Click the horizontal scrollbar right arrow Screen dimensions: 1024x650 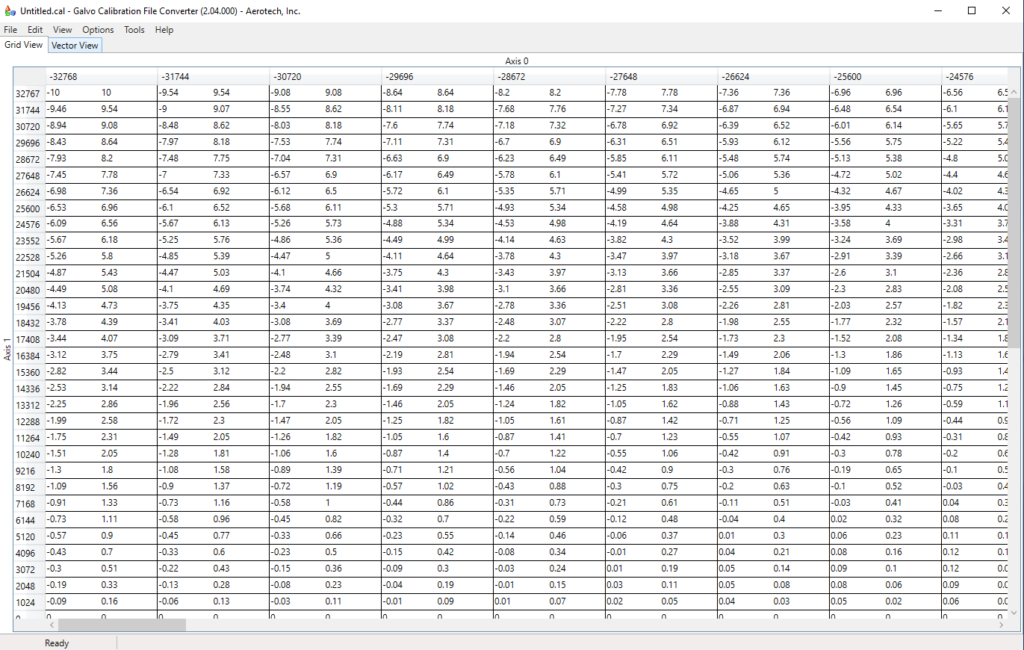pyautogui.click(x=1001, y=625)
